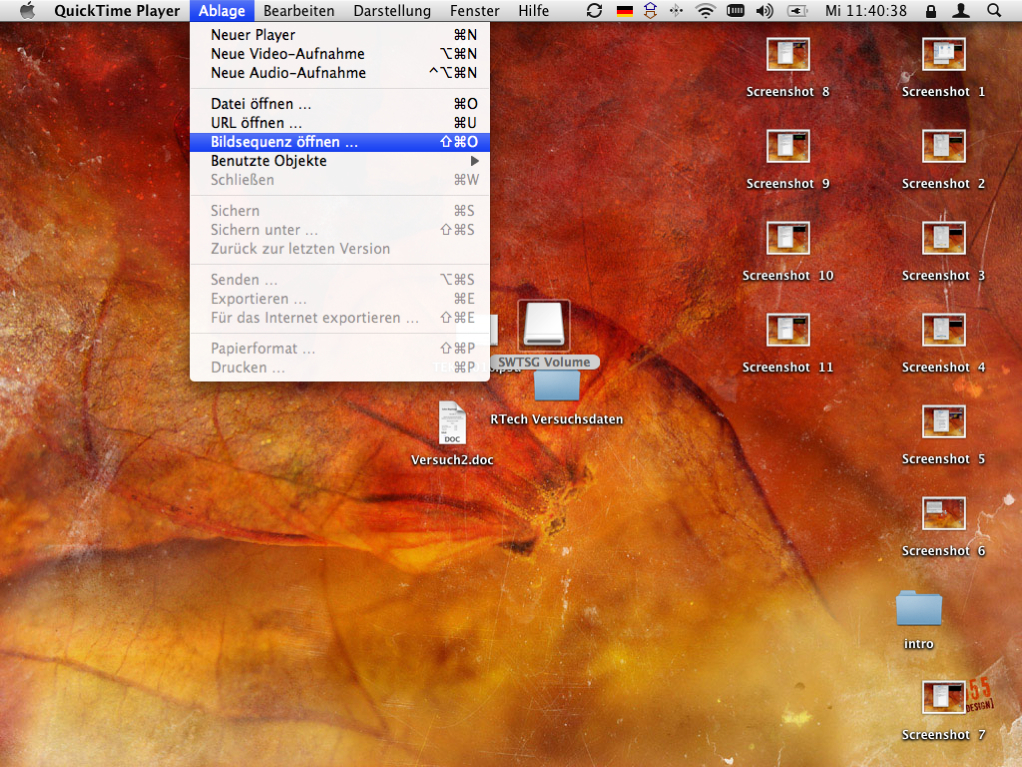Select URL öffnen menu entry
Image resolution: width=1022 pixels, height=767 pixels.
click(340, 123)
